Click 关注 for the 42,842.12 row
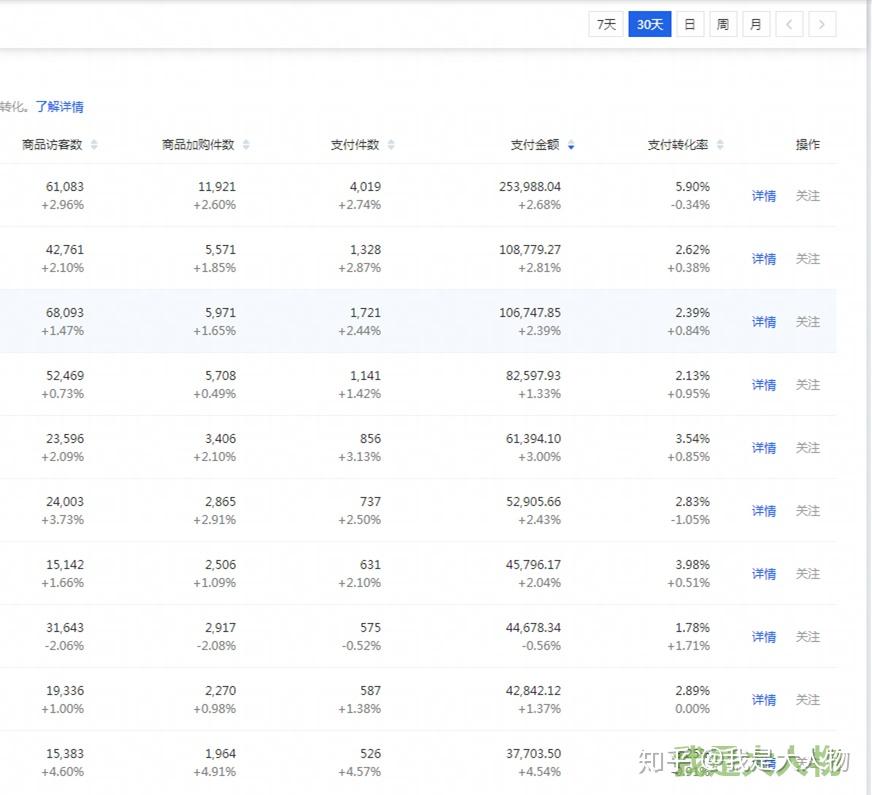872x795 pixels. pyautogui.click(x=807, y=699)
